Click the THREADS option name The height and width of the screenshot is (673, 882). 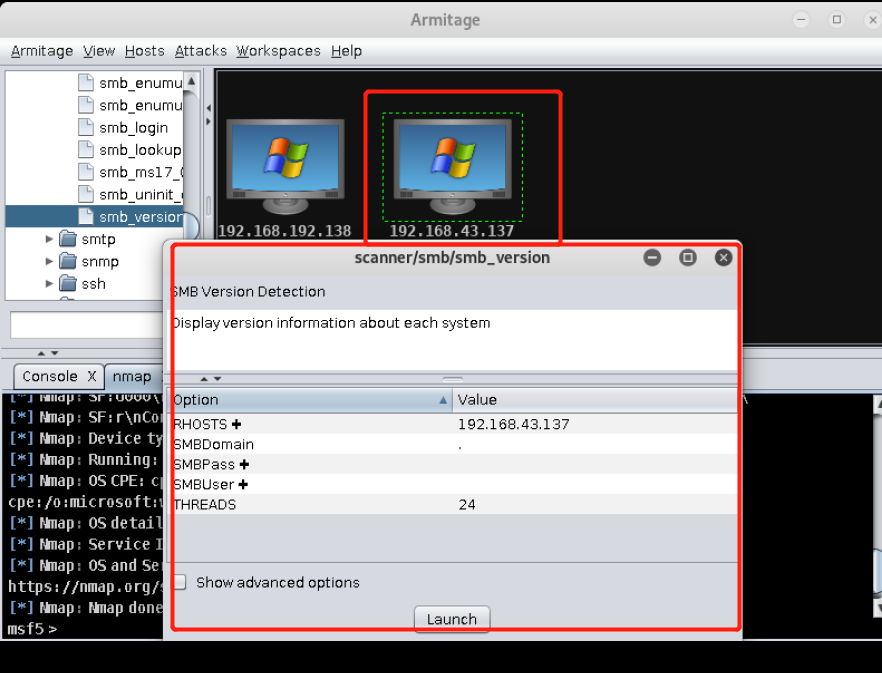click(x=205, y=504)
